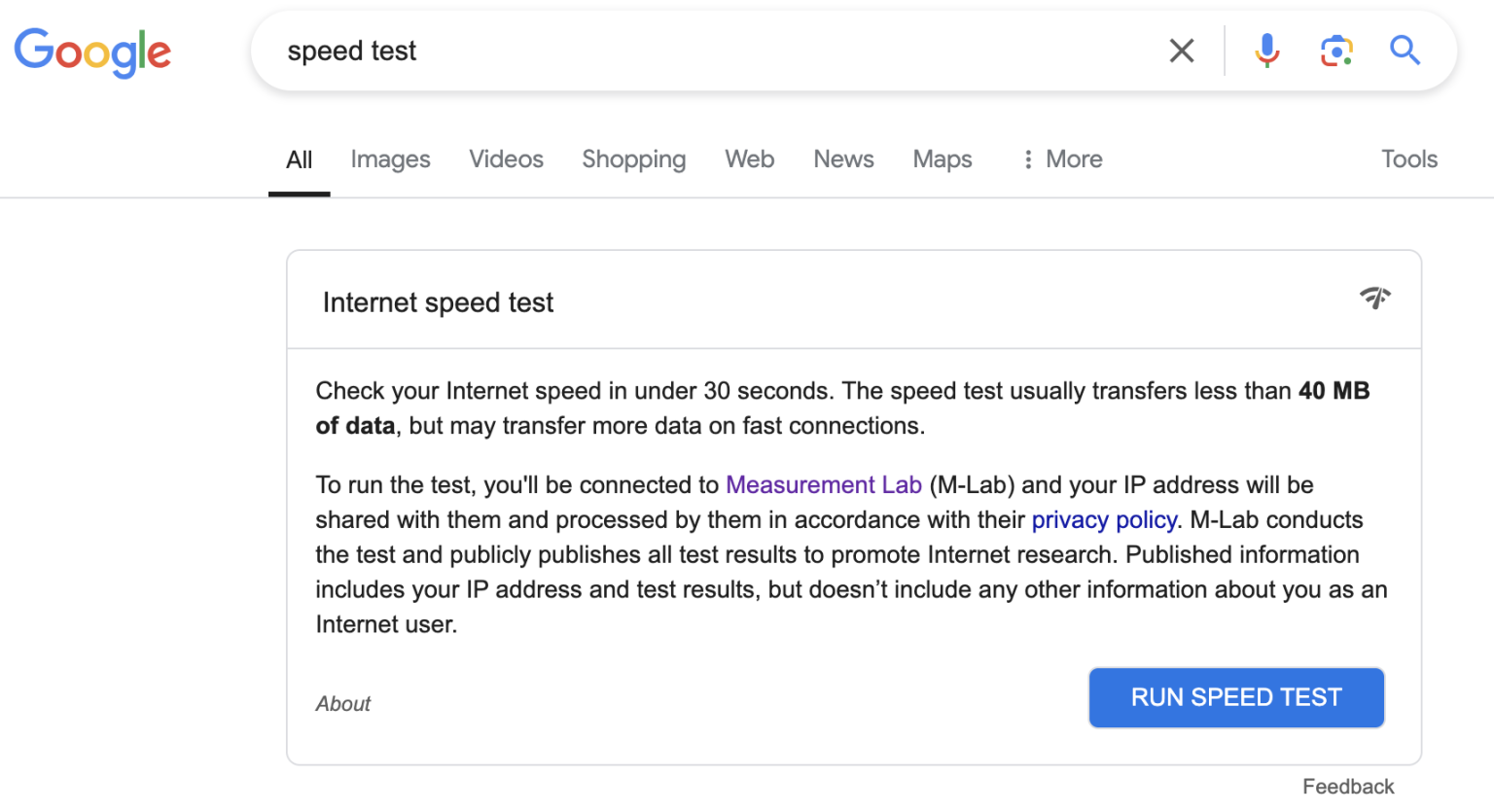The height and width of the screenshot is (812, 1494).
Task: Click inside the search input field
Action: pos(681,50)
